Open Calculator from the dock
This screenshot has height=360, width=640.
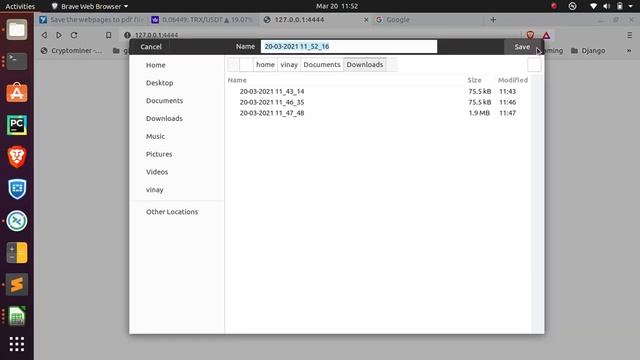(17, 252)
